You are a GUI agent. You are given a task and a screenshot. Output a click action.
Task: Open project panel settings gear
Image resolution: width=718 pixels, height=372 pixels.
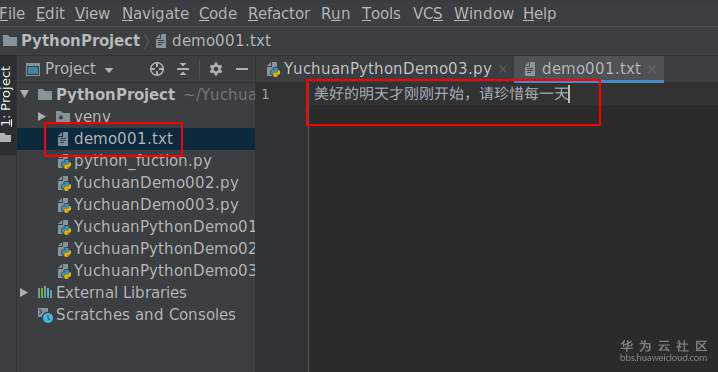pyautogui.click(x=216, y=69)
